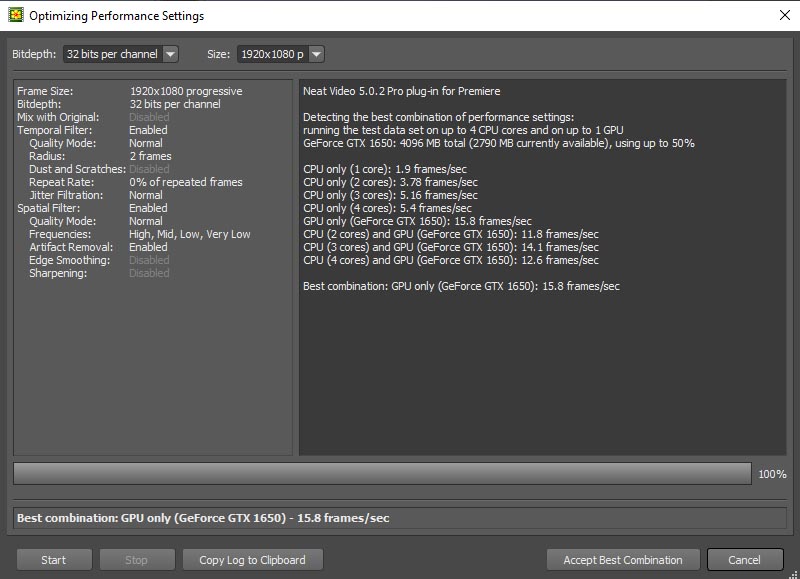Click the Neat Video 5.0.2 Pro log line

(402, 91)
